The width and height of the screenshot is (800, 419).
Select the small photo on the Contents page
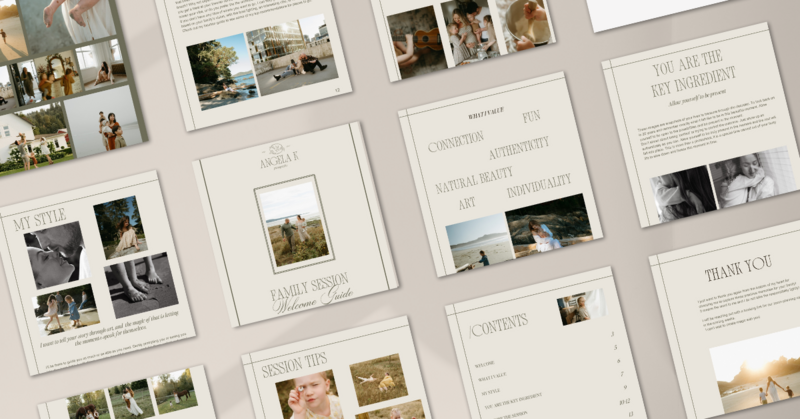tap(581, 306)
